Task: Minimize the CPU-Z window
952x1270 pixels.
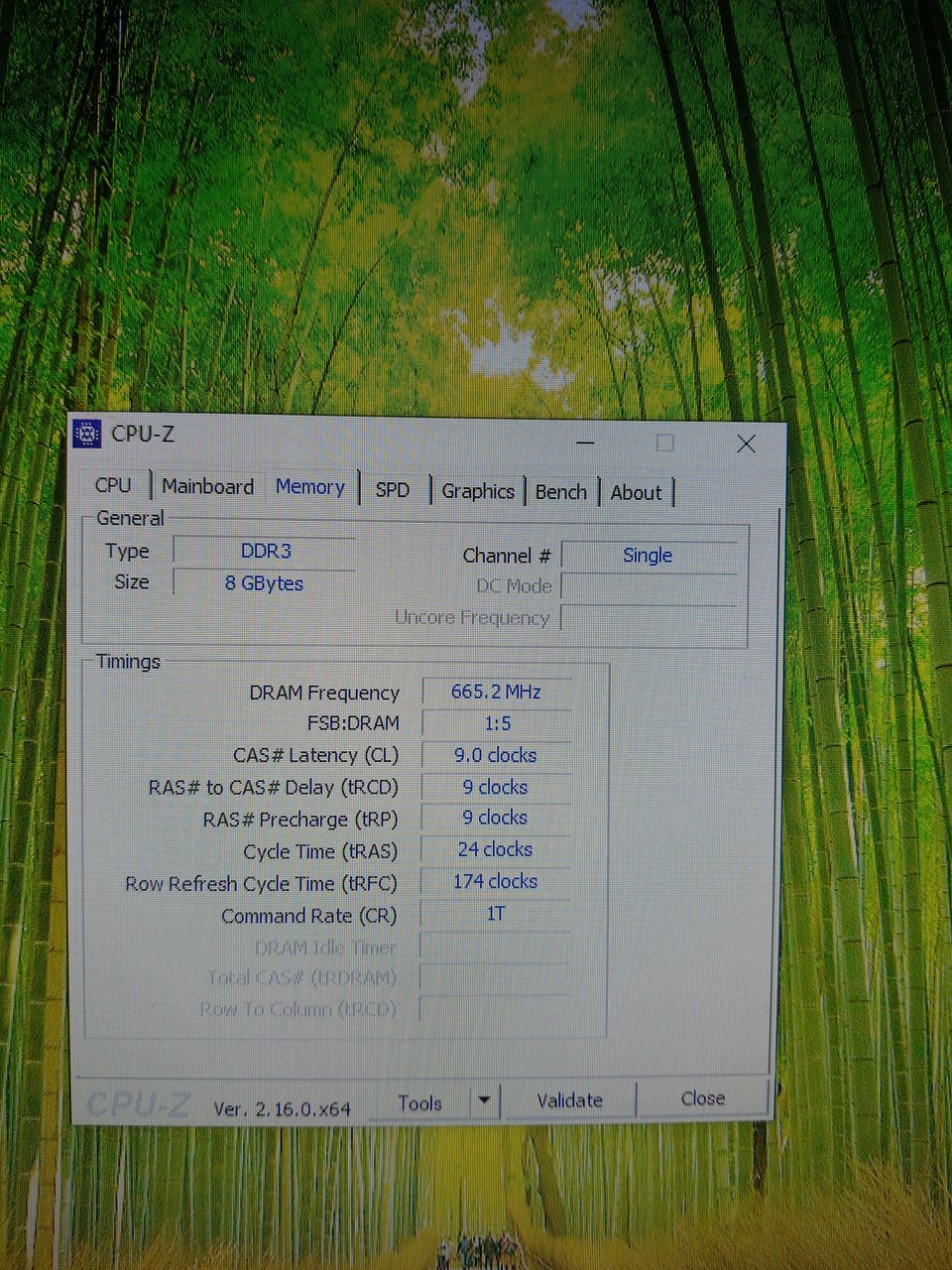Action: point(585,443)
